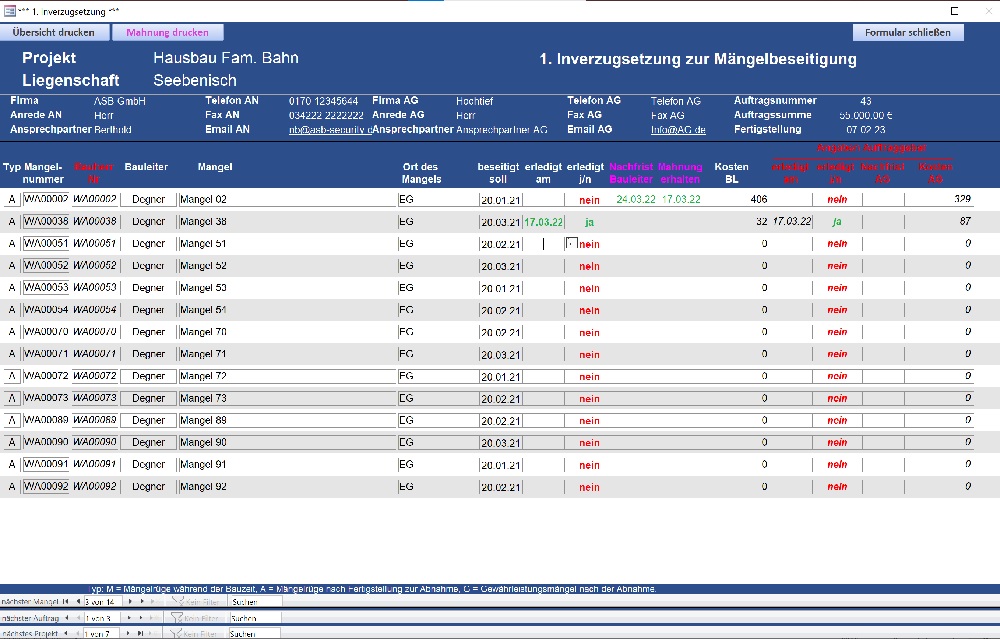Image resolution: width=1000 pixels, height=639 pixels.
Task: Click the 'Mangel 38' description field
Action: (287, 222)
